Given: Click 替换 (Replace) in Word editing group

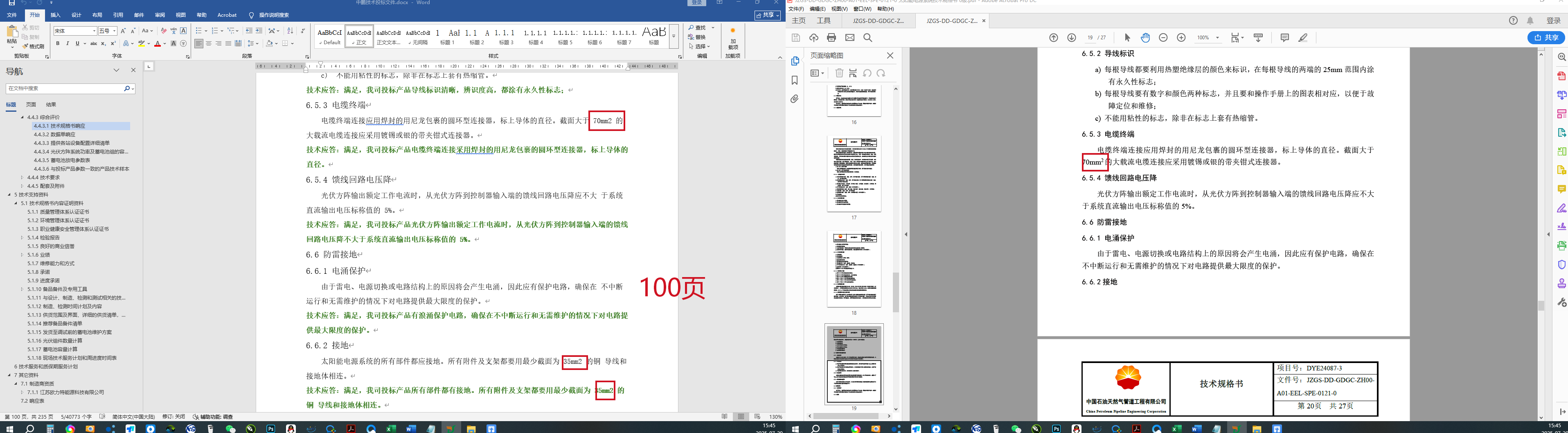Looking at the screenshot, I should (698, 37).
